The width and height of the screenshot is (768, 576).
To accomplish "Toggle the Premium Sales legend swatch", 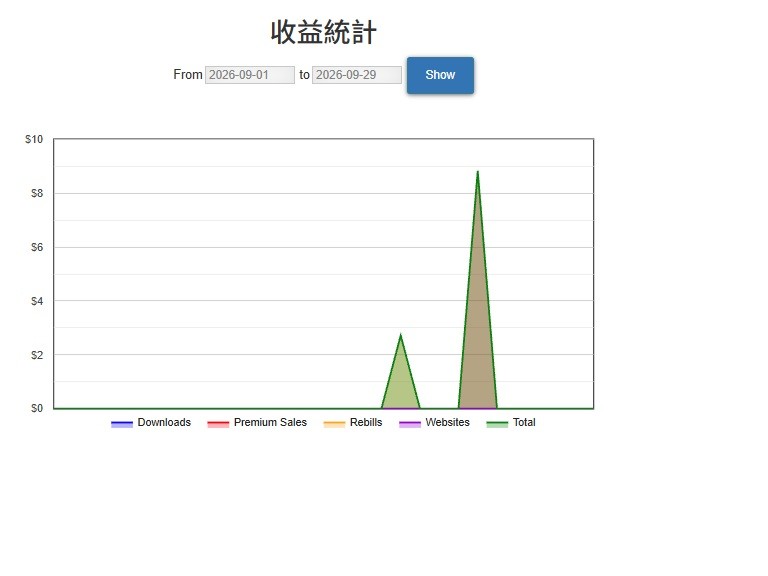I will click(218, 424).
